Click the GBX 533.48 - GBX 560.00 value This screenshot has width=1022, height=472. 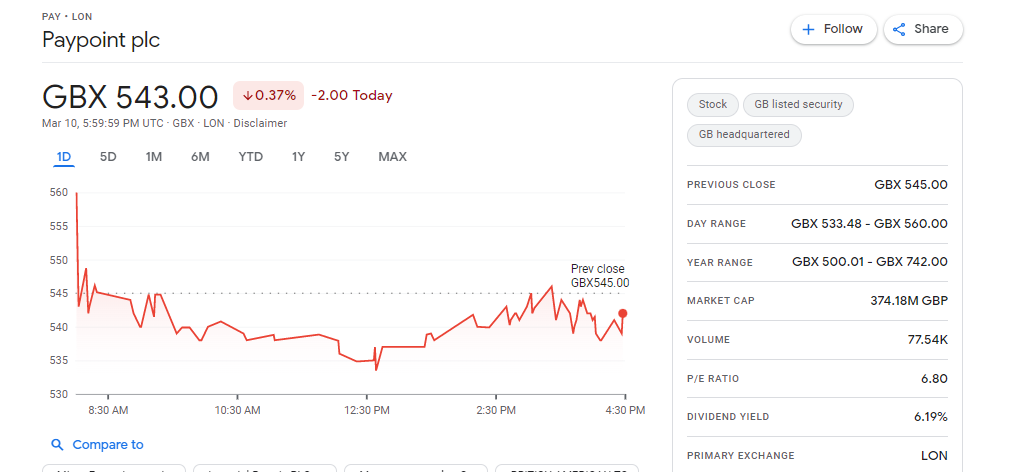(869, 224)
